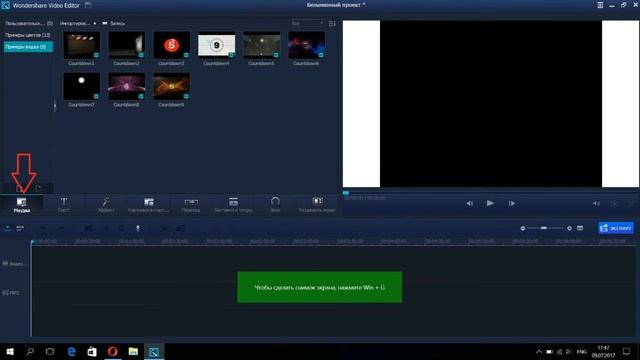Open the Transitions tab

pos(191,205)
